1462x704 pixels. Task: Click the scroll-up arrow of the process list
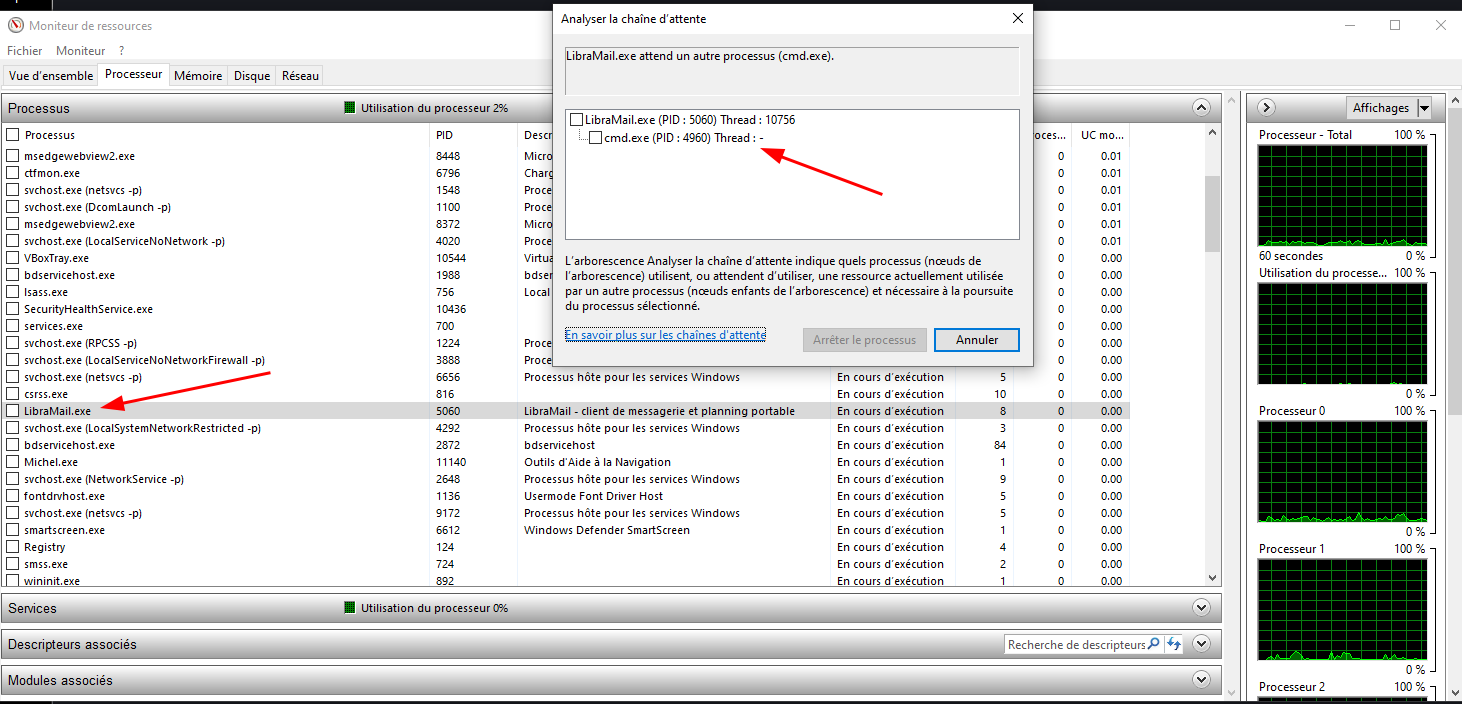click(x=1213, y=134)
